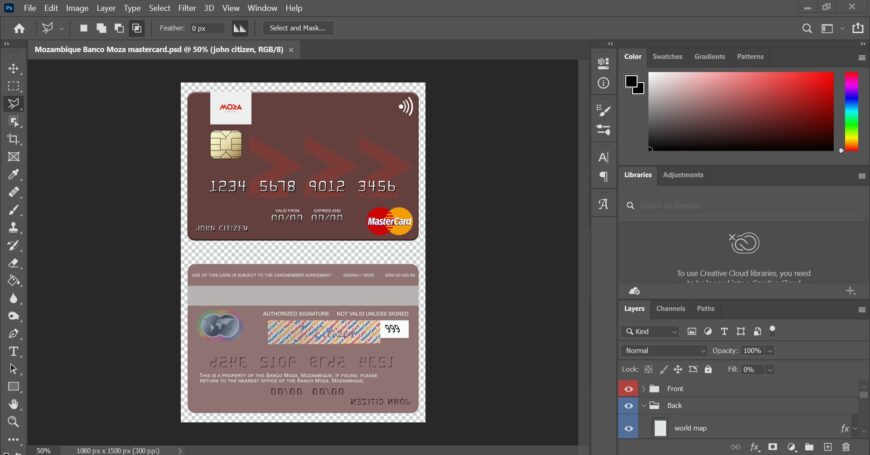Create a new layer with plus icon

pos(827,447)
